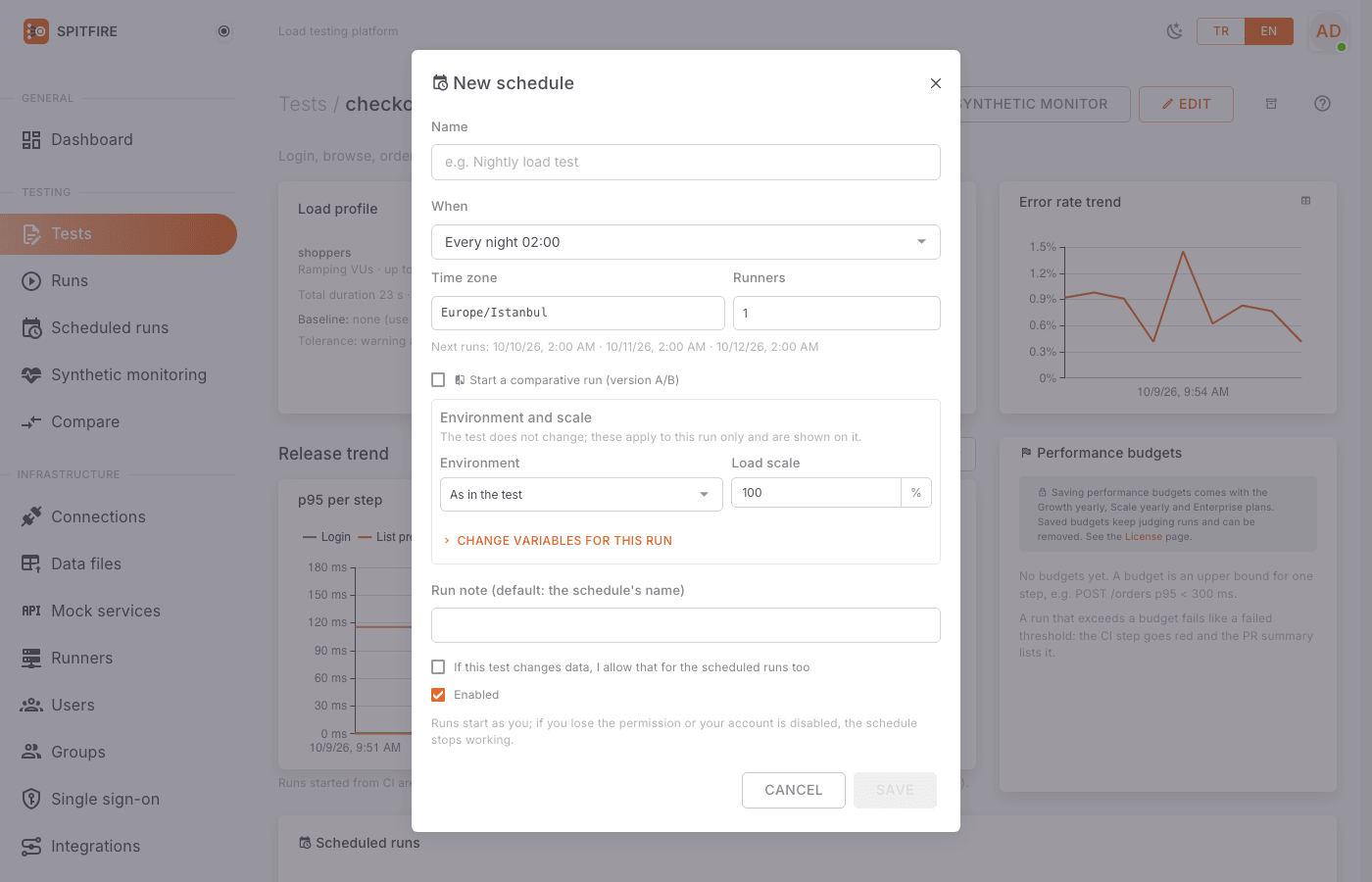The height and width of the screenshot is (882, 1372).
Task: Click the Runners number field
Action: pyautogui.click(x=837, y=314)
